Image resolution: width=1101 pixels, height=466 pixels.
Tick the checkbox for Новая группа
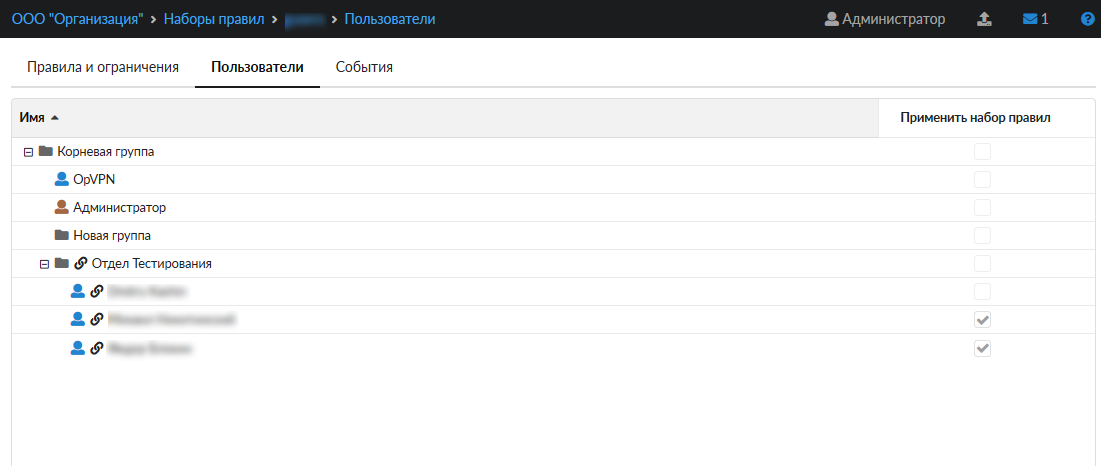[982, 236]
